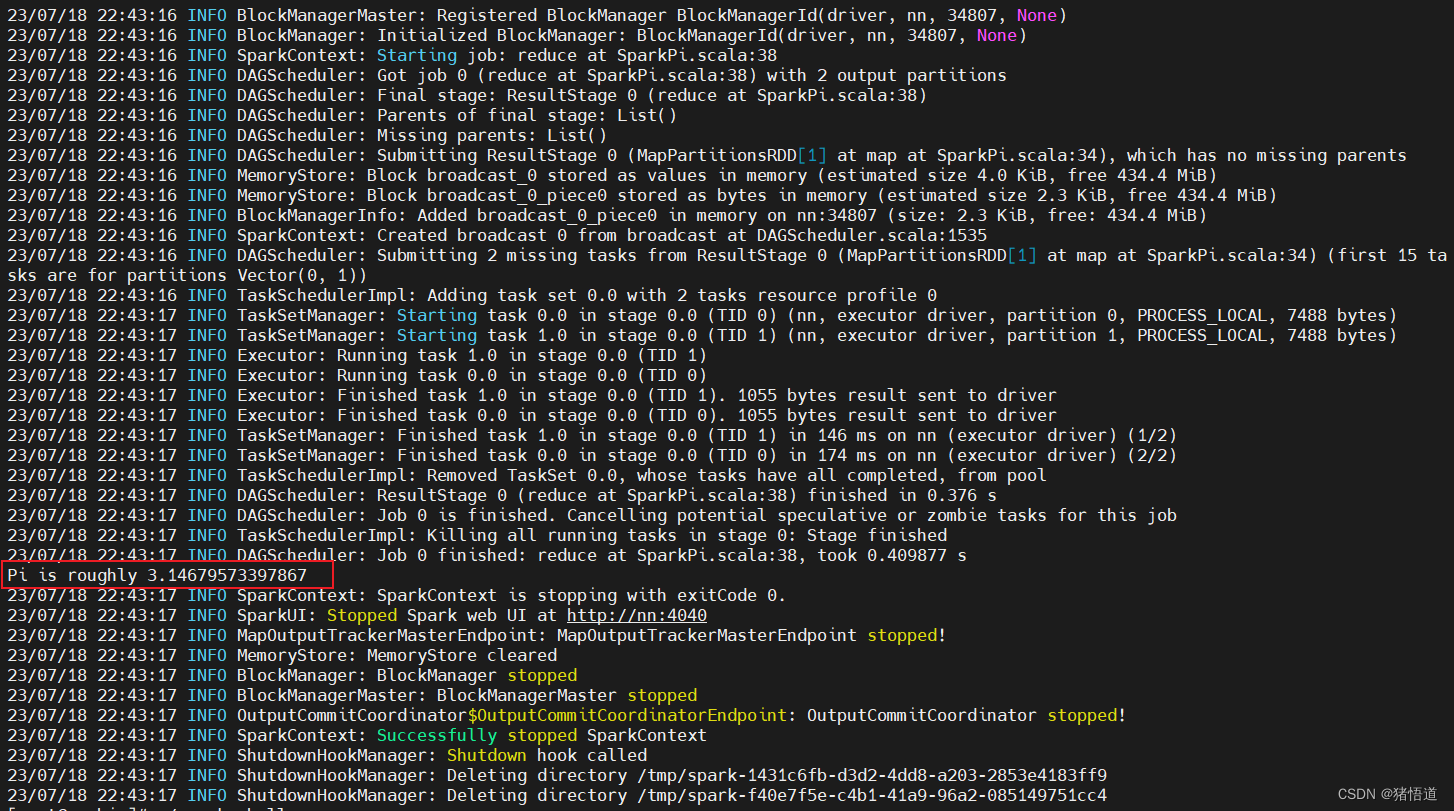The width and height of the screenshot is (1454, 811).
Task: Click 'Job 0 finished ... took 0.409877 s' line
Action: (487, 555)
